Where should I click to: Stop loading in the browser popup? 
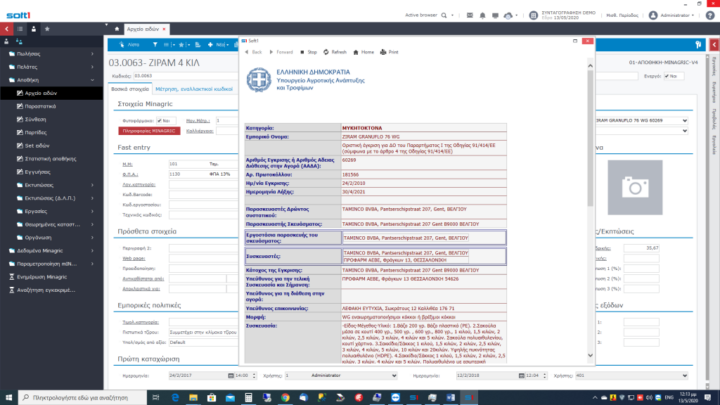(x=309, y=52)
